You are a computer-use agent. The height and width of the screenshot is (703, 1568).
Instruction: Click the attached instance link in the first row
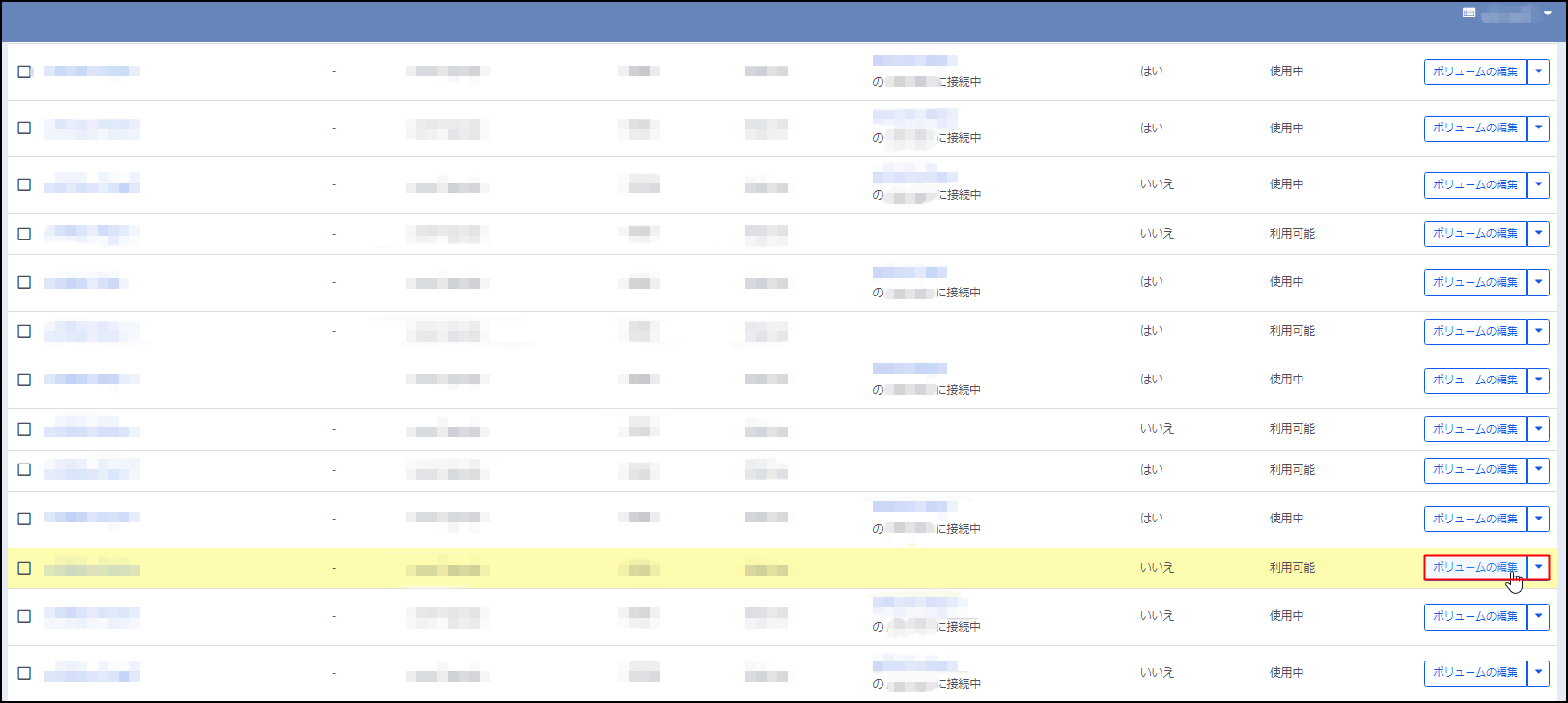(x=914, y=61)
